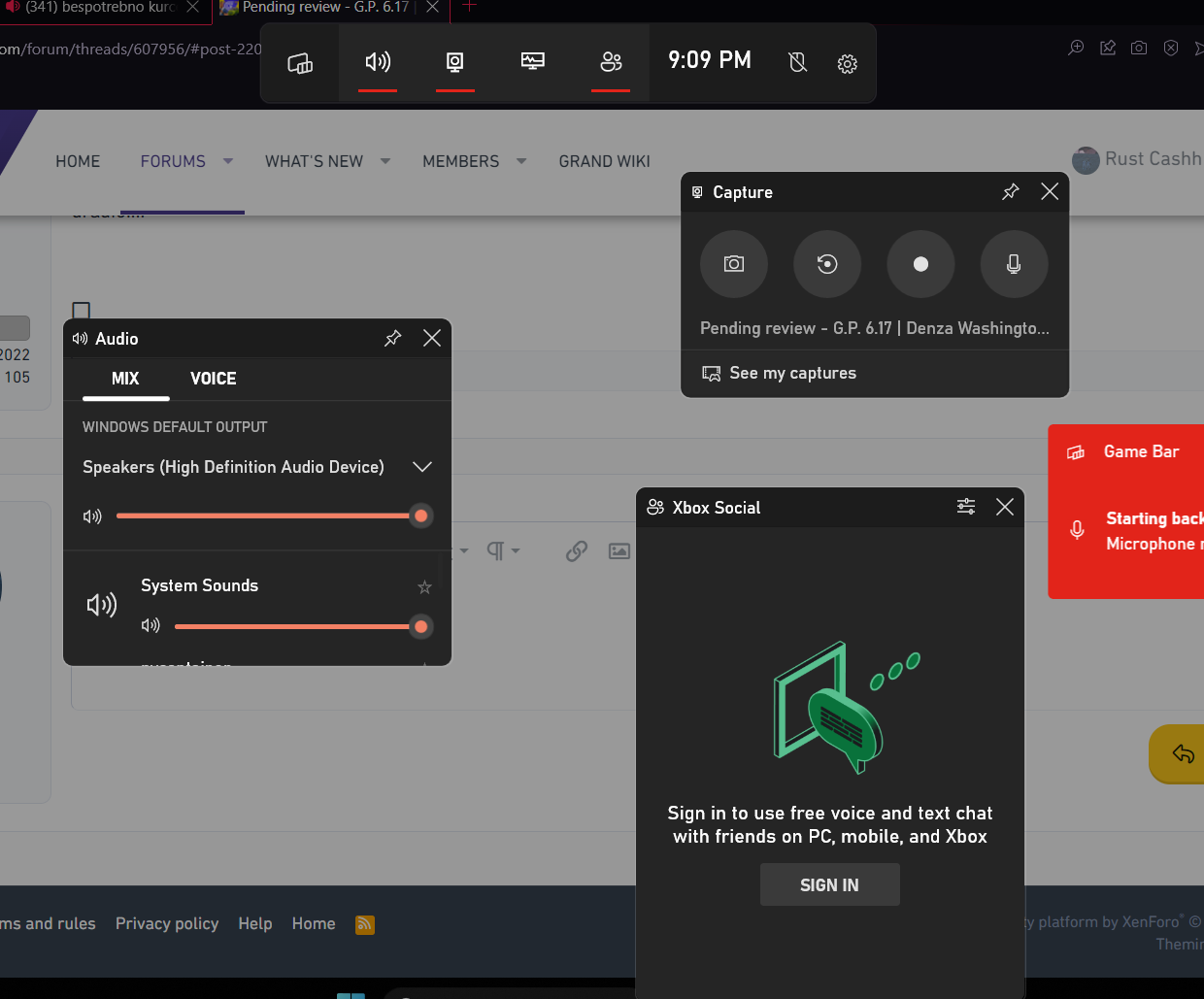Open the Privacy policy footer link
The width and height of the screenshot is (1204, 999).
coord(167,923)
